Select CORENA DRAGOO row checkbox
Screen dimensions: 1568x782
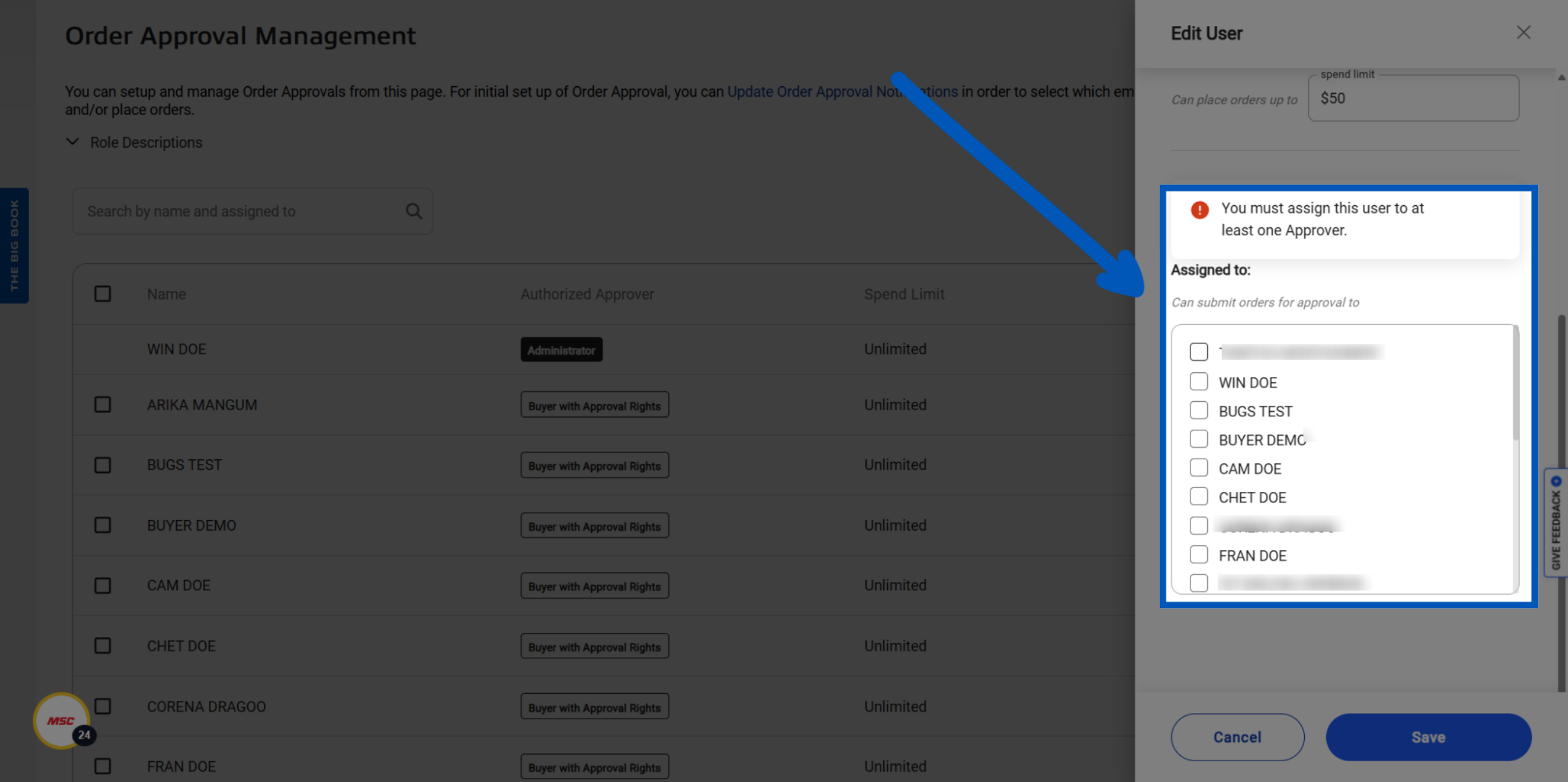(102, 706)
